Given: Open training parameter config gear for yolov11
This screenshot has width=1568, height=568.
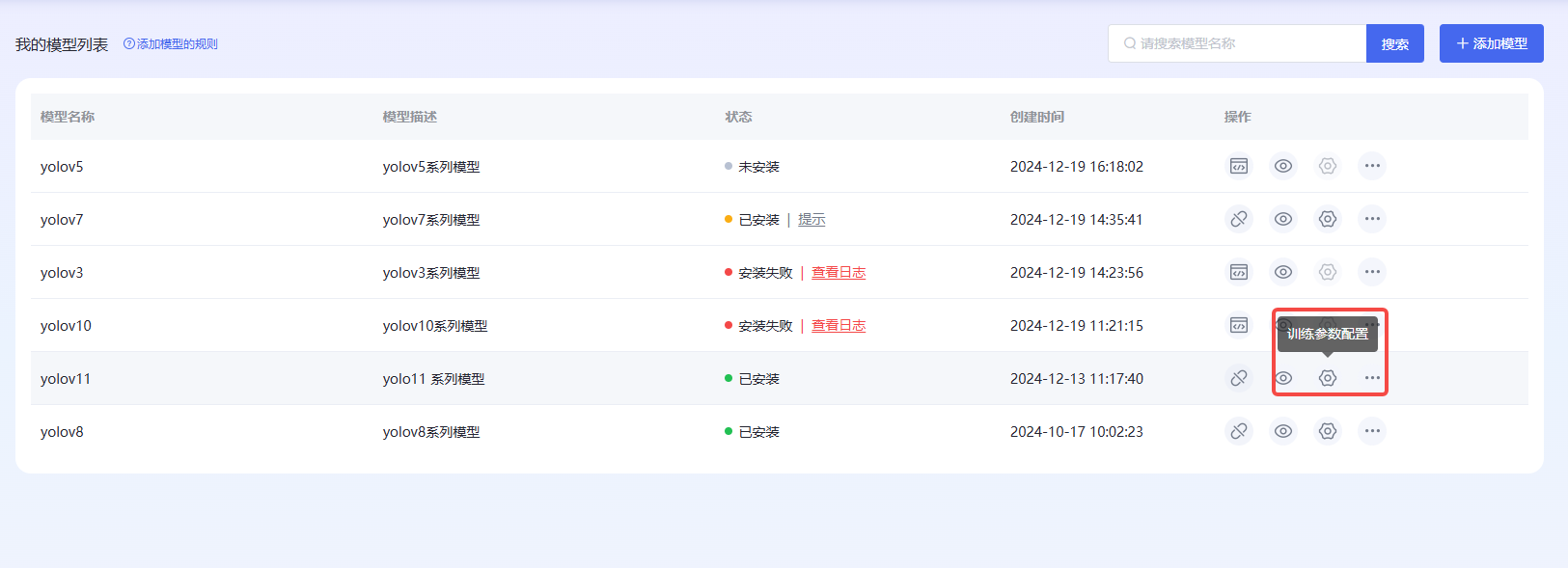Looking at the screenshot, I should (x=1328, y=378).
